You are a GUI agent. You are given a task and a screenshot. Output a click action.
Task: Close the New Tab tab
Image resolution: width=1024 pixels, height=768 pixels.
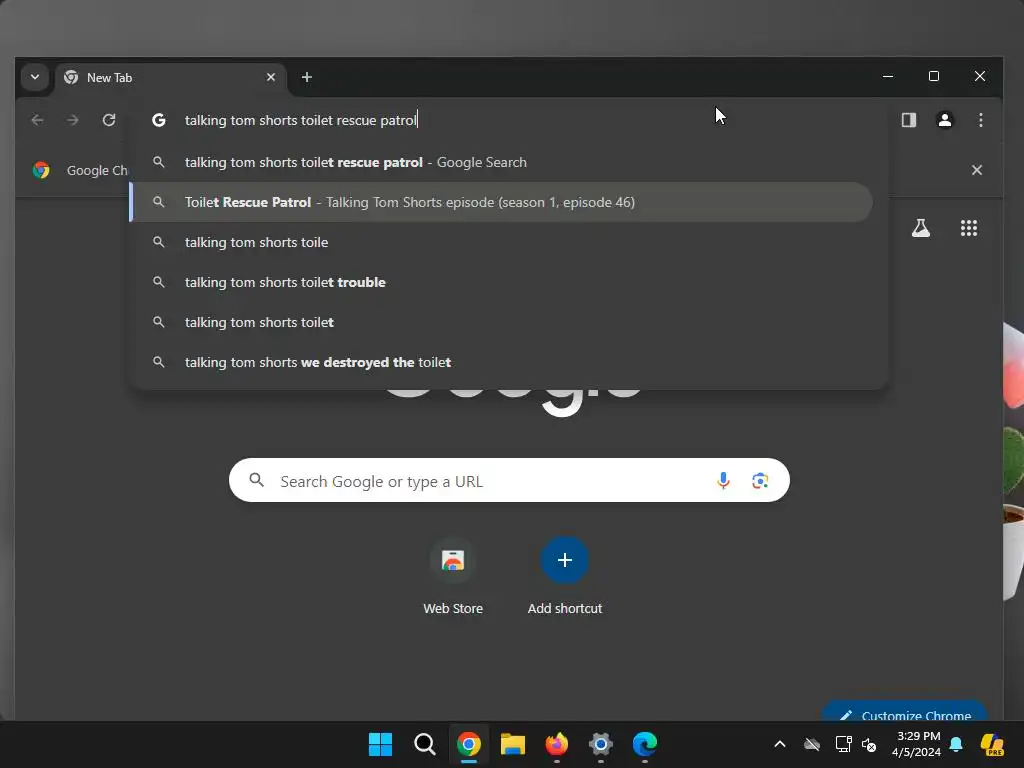point(271,77)
